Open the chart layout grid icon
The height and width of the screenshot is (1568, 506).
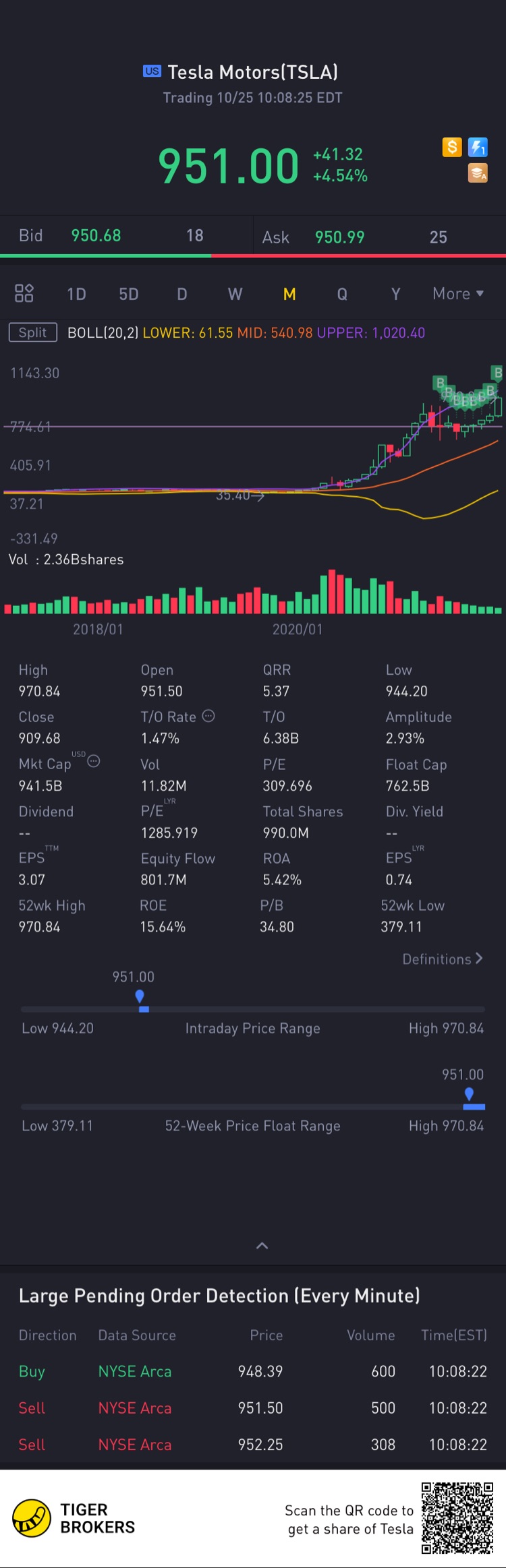(24, 293)
